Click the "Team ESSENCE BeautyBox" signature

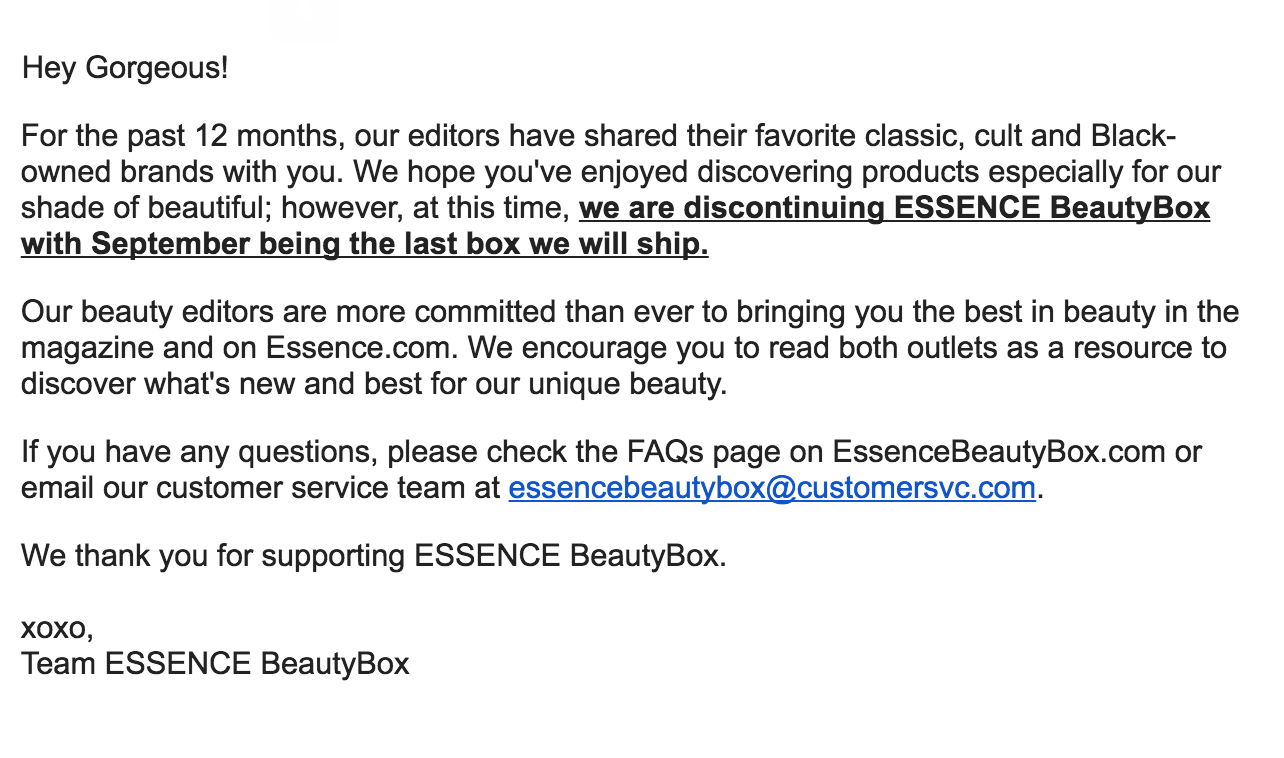215,664
